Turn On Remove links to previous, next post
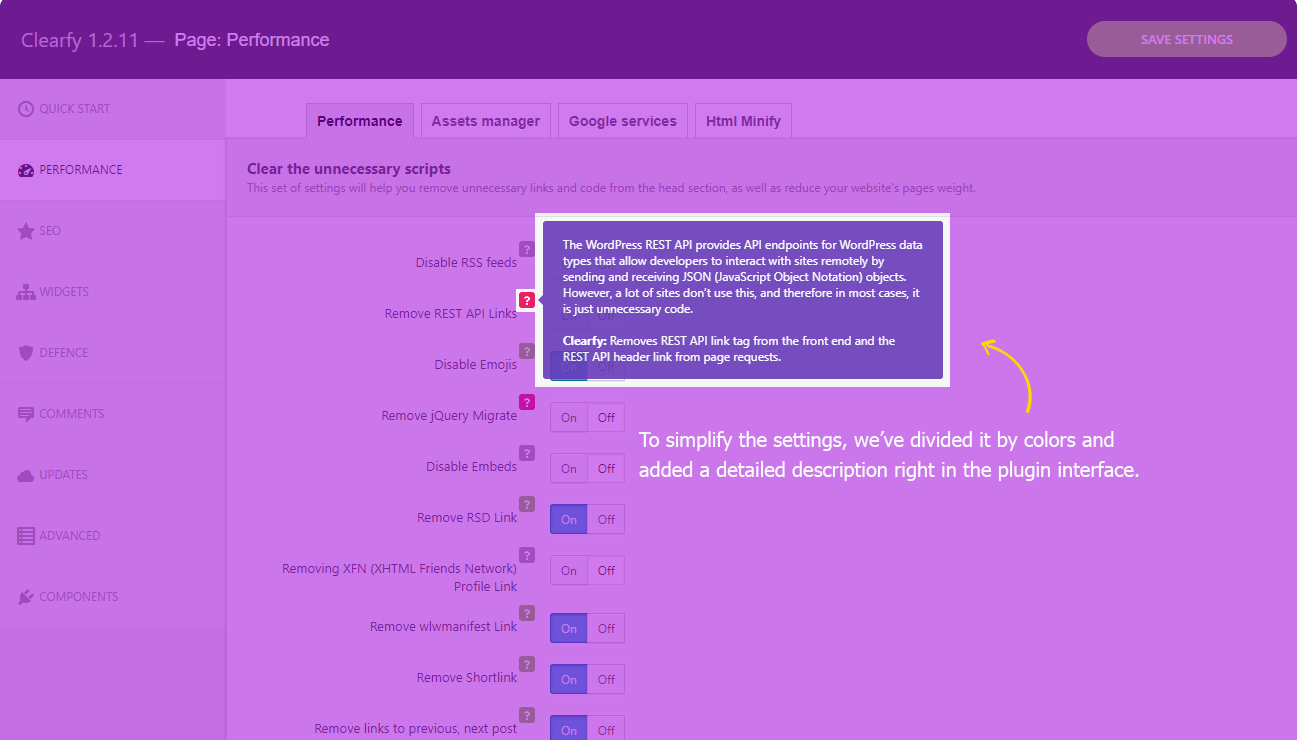The width and height of the screenshot is (1297, 740). tap(569, 730)
